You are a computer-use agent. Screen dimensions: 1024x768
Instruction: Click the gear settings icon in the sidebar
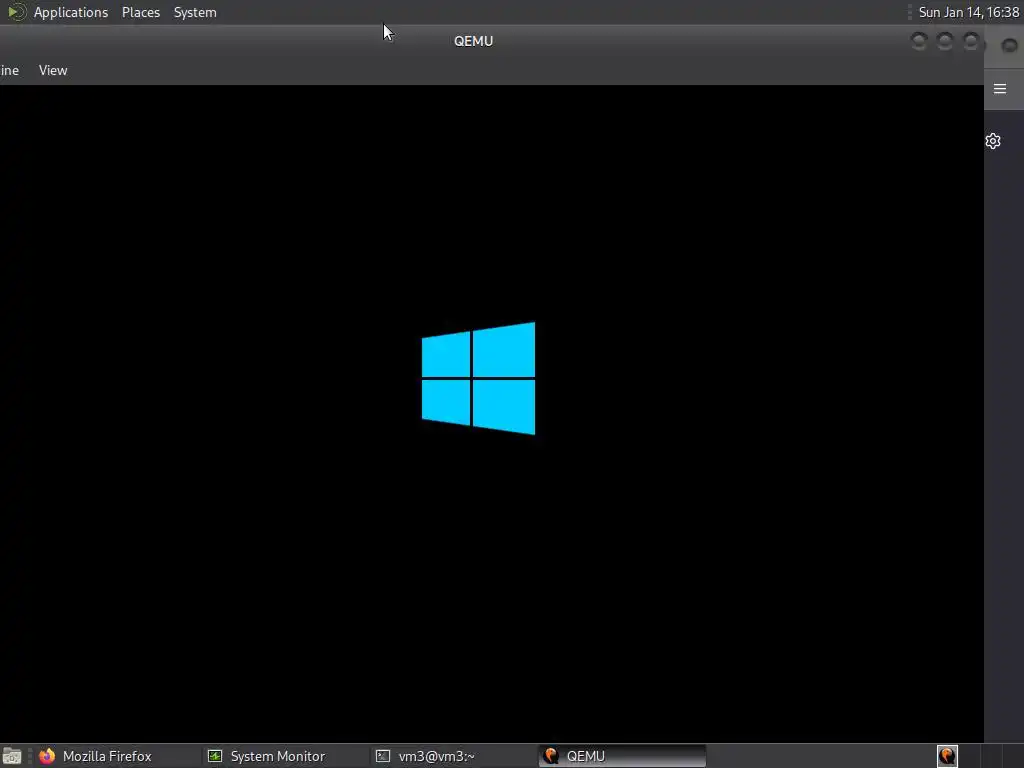(993, 141)
